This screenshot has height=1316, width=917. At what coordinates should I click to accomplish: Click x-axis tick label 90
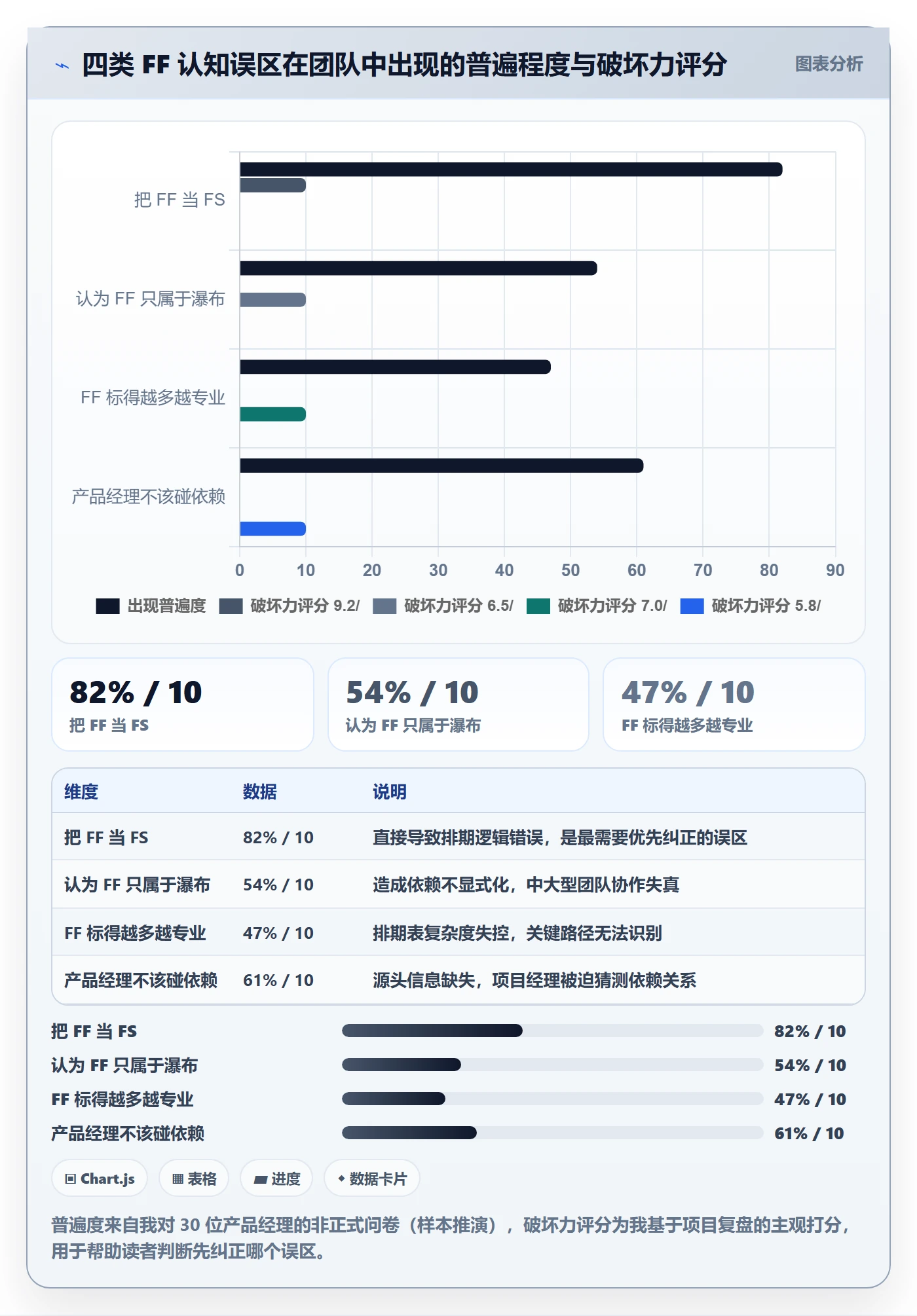(x=835, y=570)
